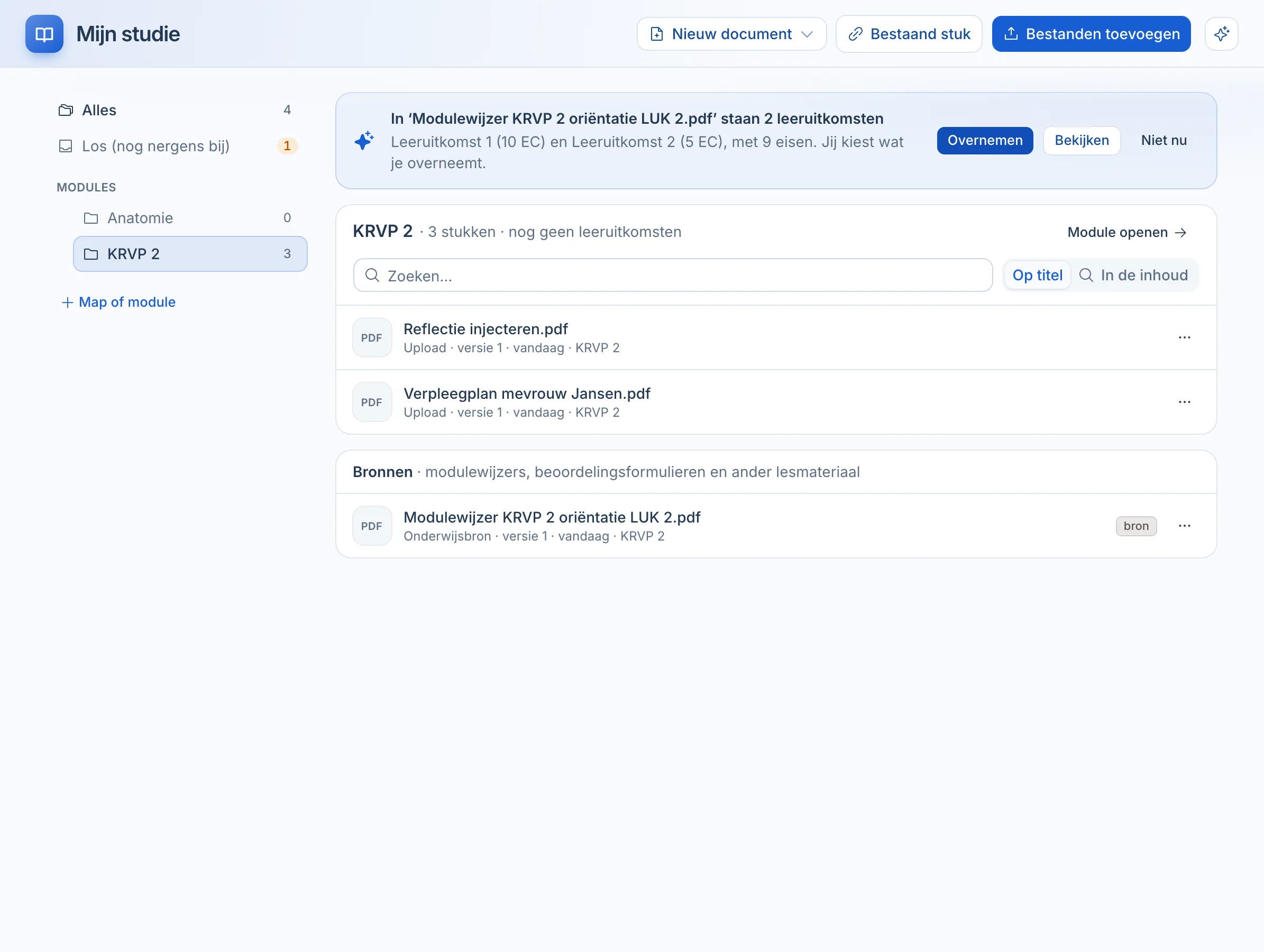
Task: Click the Bestaand stuk button
Action: tap(909, 34)
